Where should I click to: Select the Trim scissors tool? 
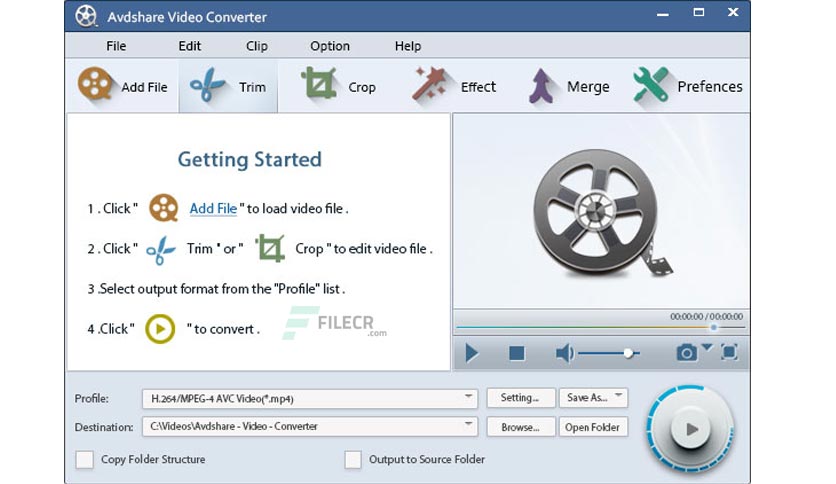[207, 85]
